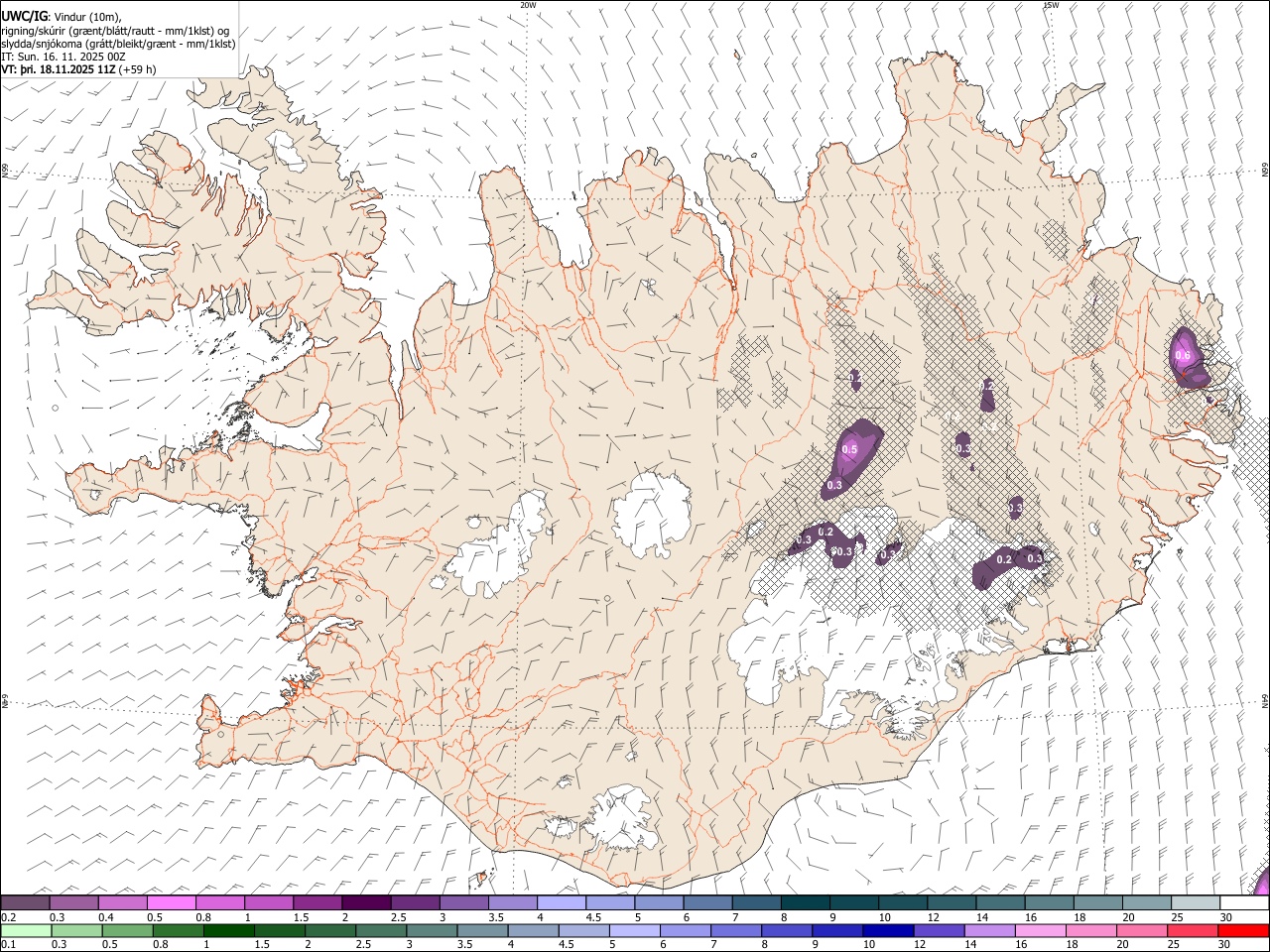Screen dimensions: 1270x952
Task: Click the 15W longitude label
Action: pyautogui.click(x=1051, y=5)
